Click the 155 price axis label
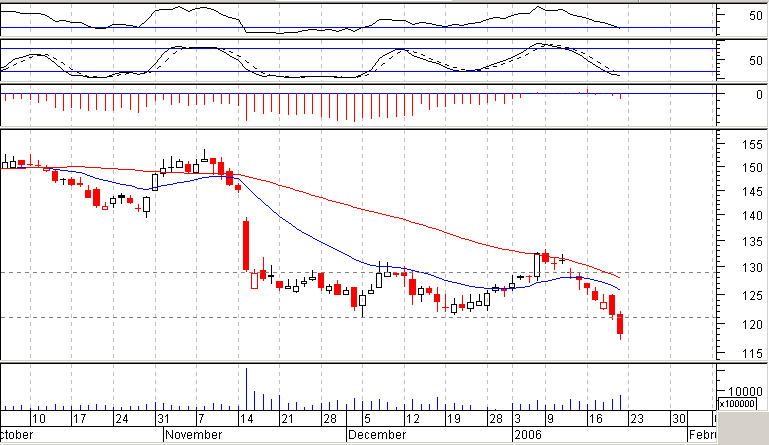Image resolution: width=769 pixels, height=445 pixels. (752, 145)
